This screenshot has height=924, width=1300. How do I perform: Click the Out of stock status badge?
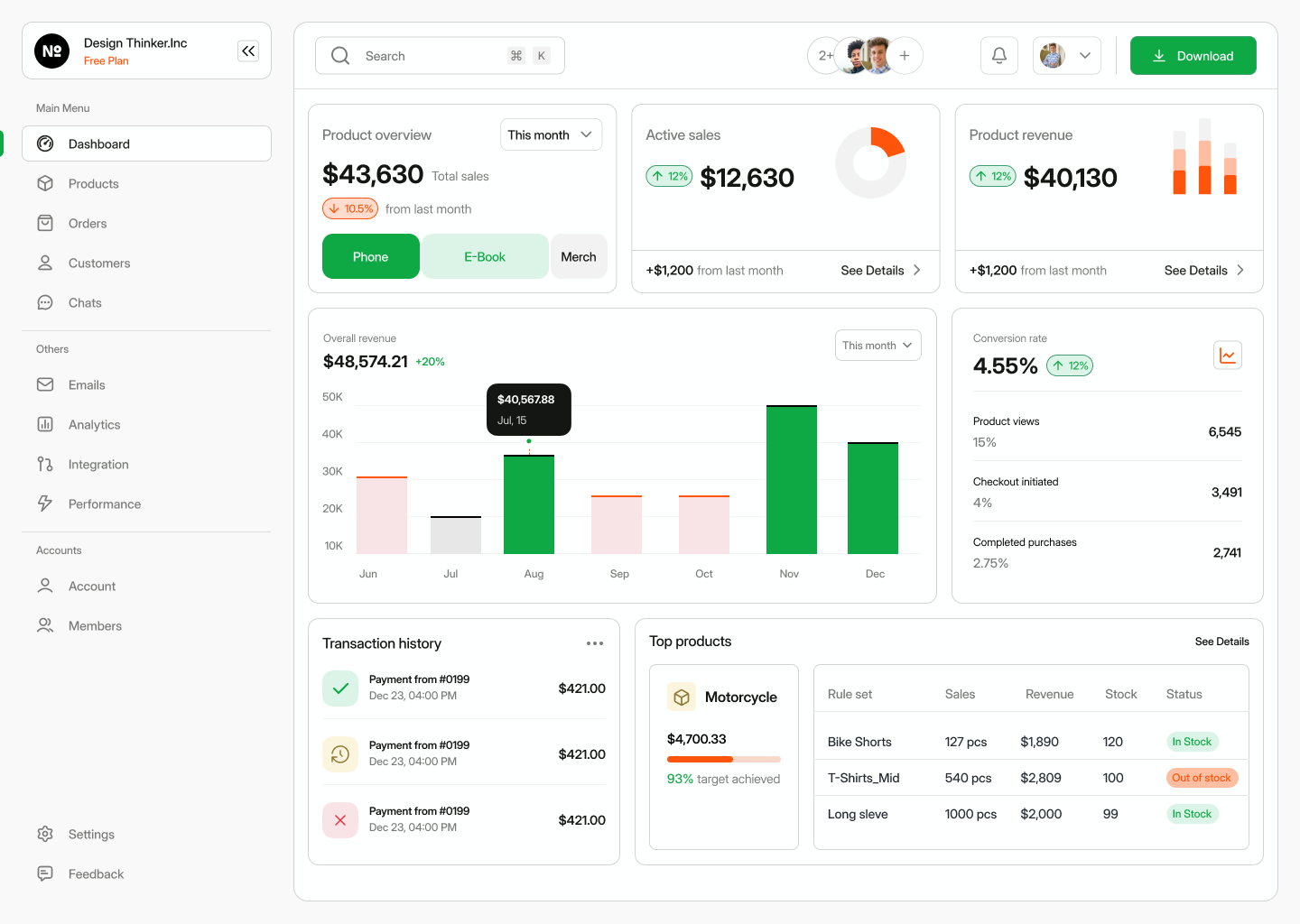tap(1202, 778)
